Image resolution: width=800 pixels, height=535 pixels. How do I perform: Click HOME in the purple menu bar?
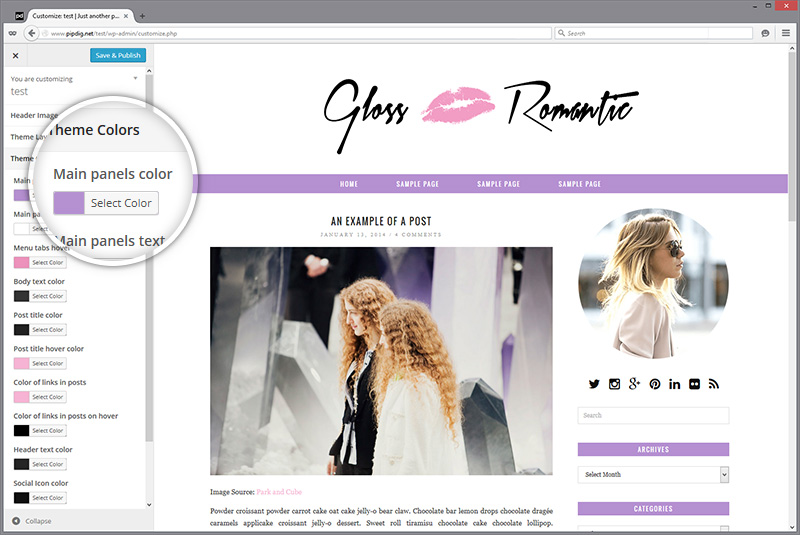(x=349, y=184)
